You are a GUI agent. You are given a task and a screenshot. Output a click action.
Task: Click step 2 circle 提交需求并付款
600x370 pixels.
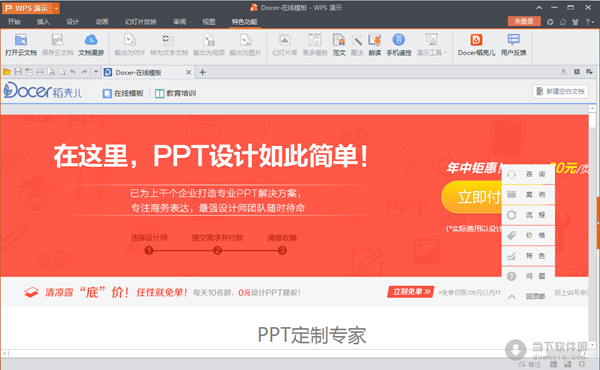(217, 251)
